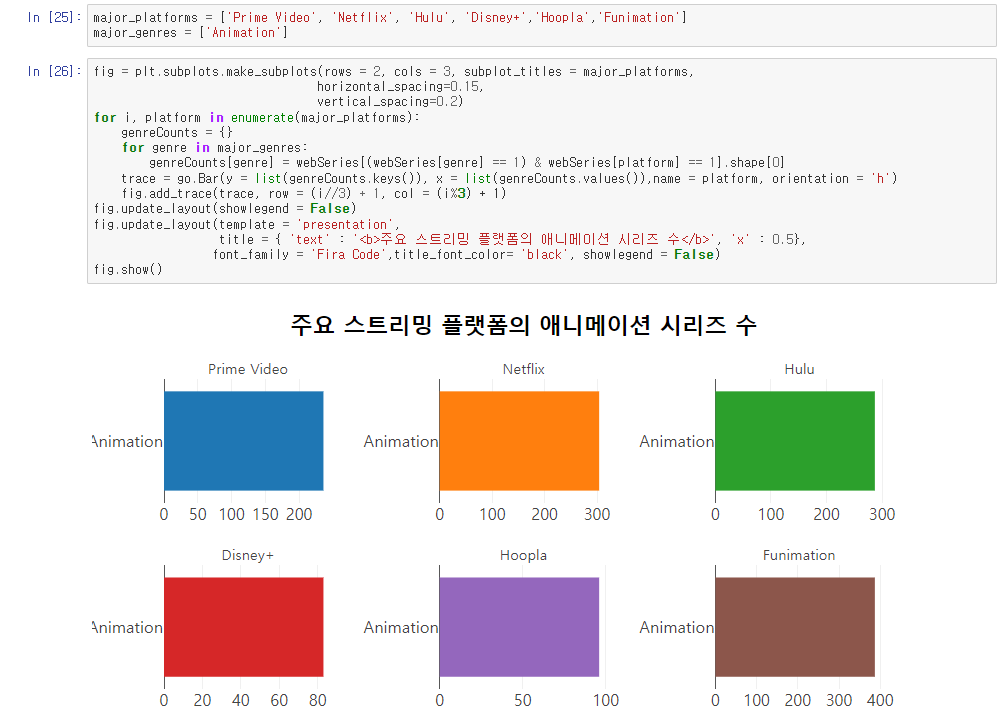
Task: Click the green Hulu bar
Action: [795, 441]
